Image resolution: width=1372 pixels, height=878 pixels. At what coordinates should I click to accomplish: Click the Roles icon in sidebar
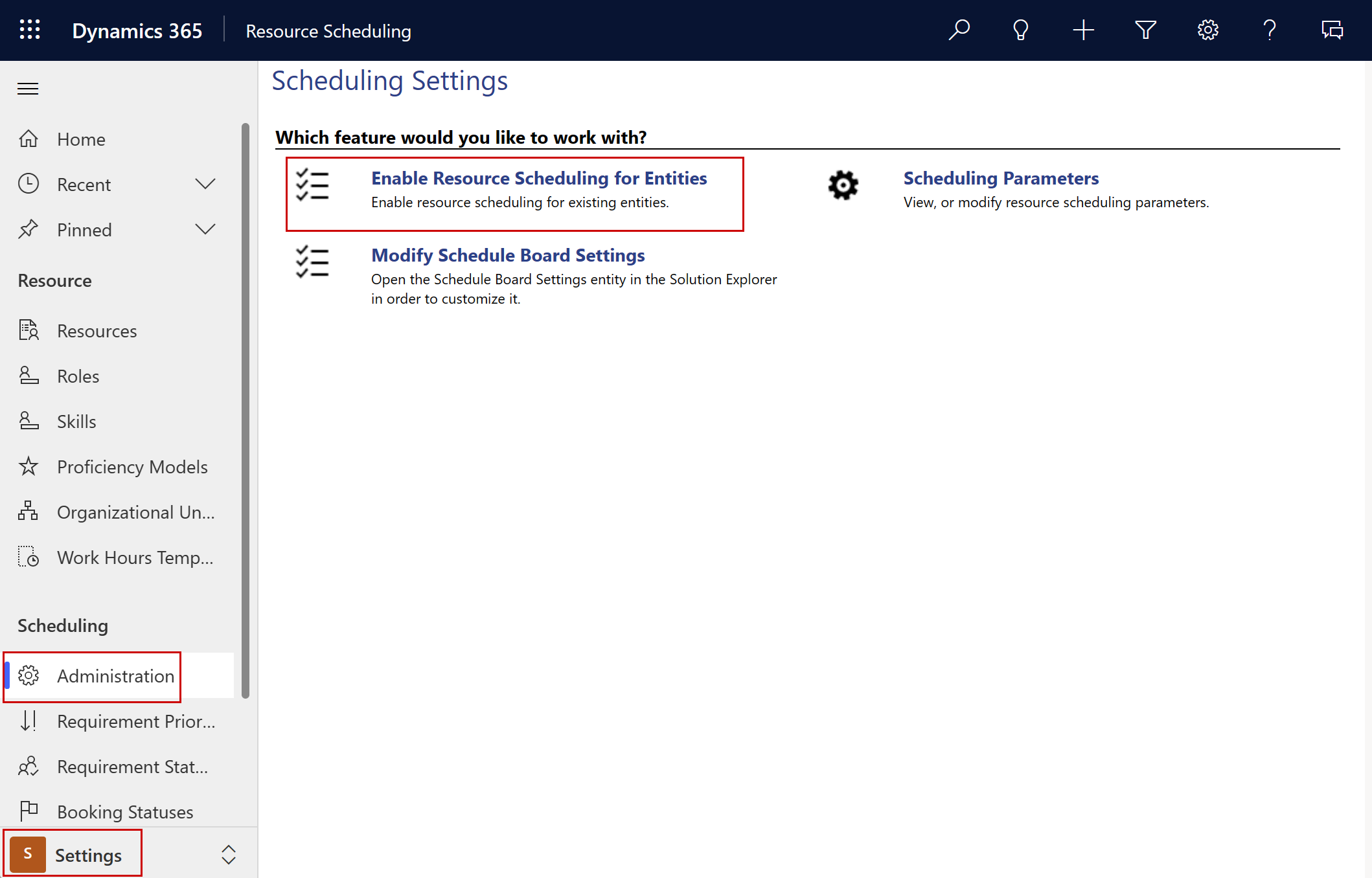(29, 375)
